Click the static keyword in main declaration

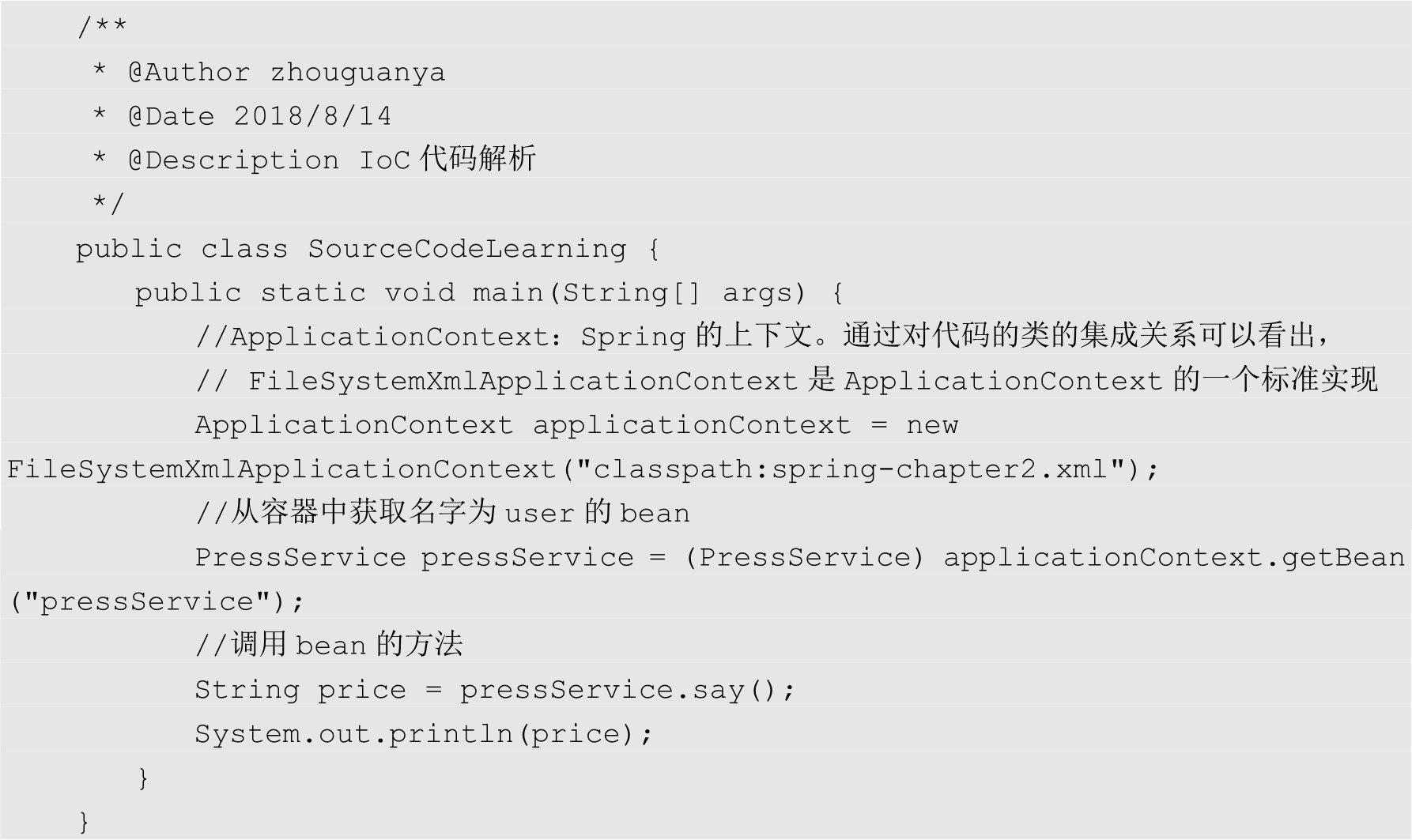(x=313, y=293)
